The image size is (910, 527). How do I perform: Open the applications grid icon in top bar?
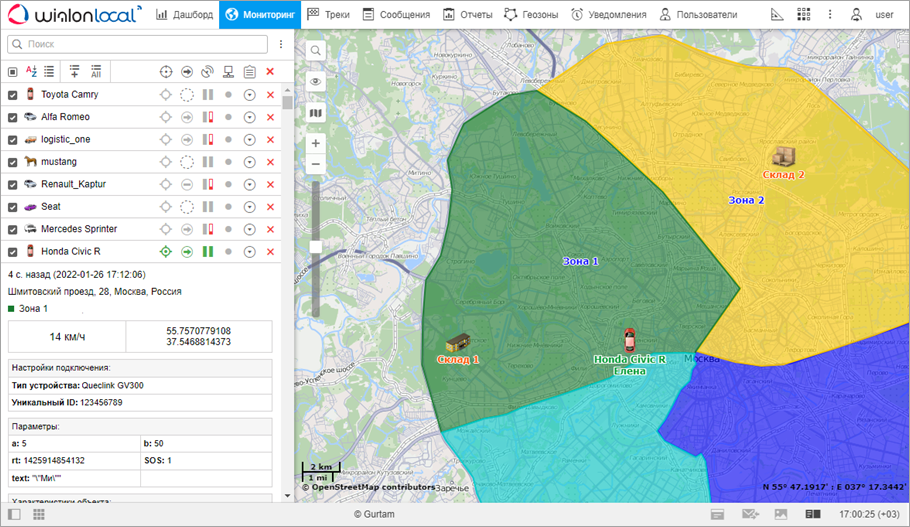804,15
